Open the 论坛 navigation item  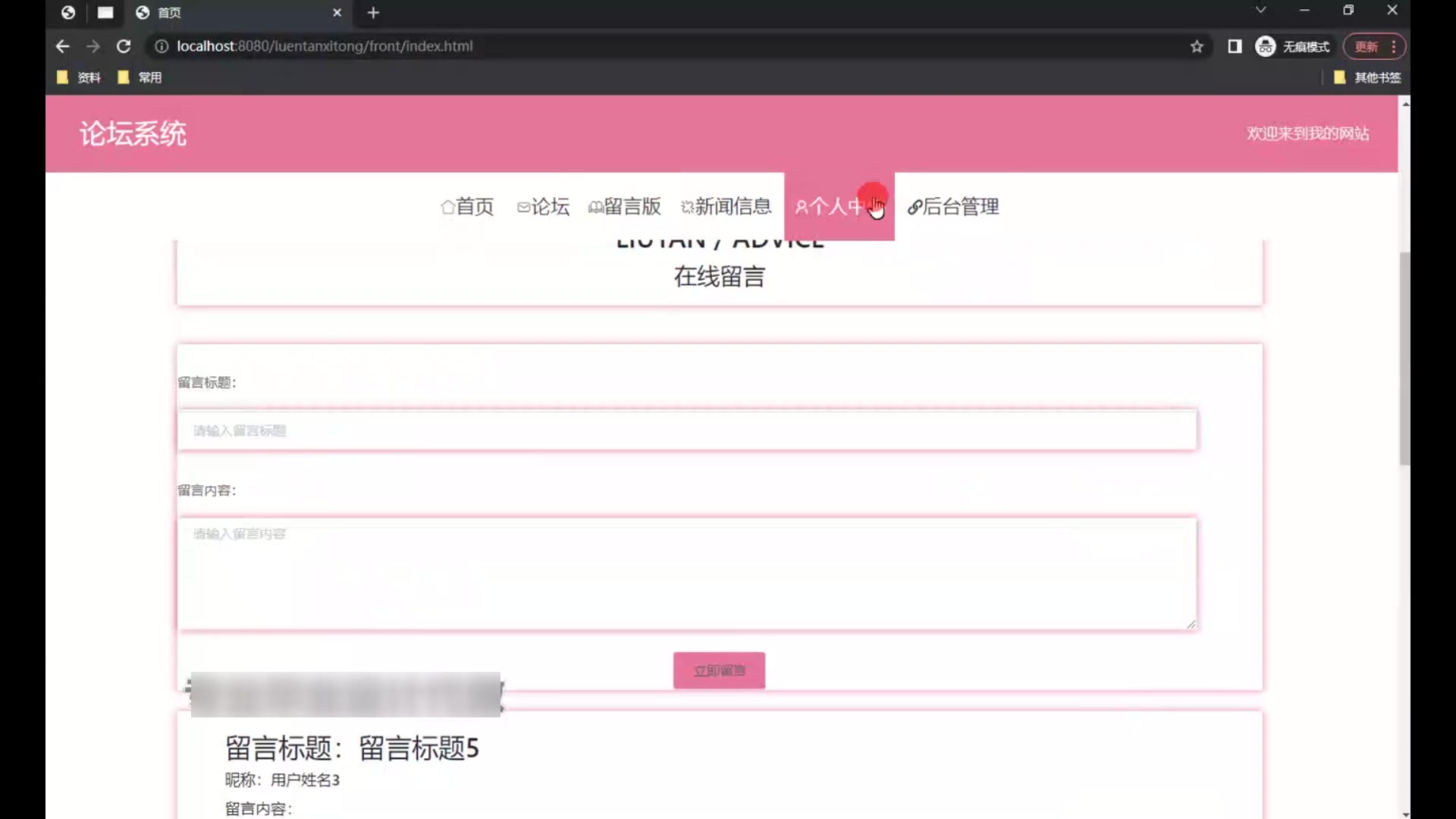(543, 206)
